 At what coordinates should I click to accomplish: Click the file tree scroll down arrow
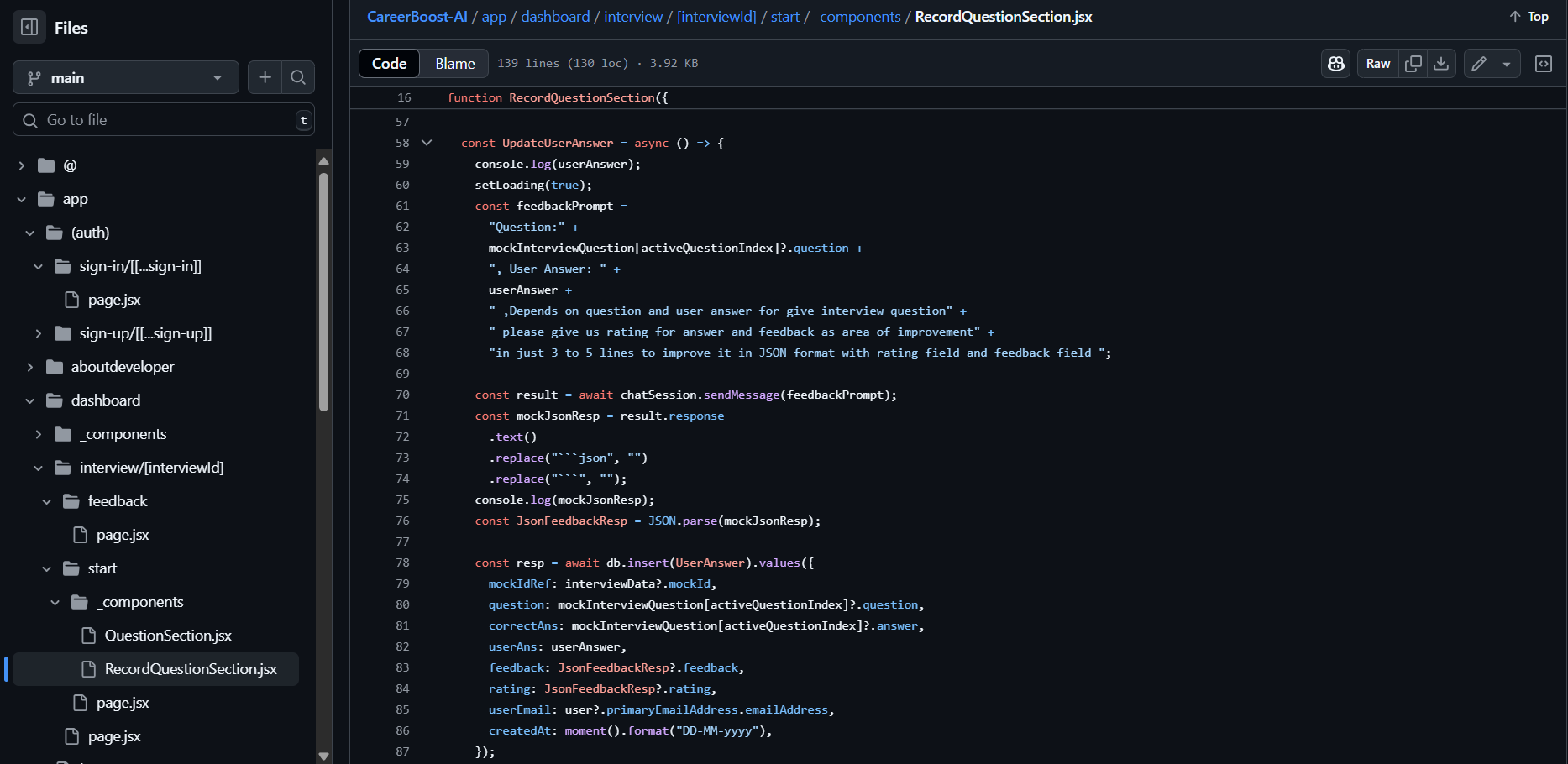click(x=323, y=756)
